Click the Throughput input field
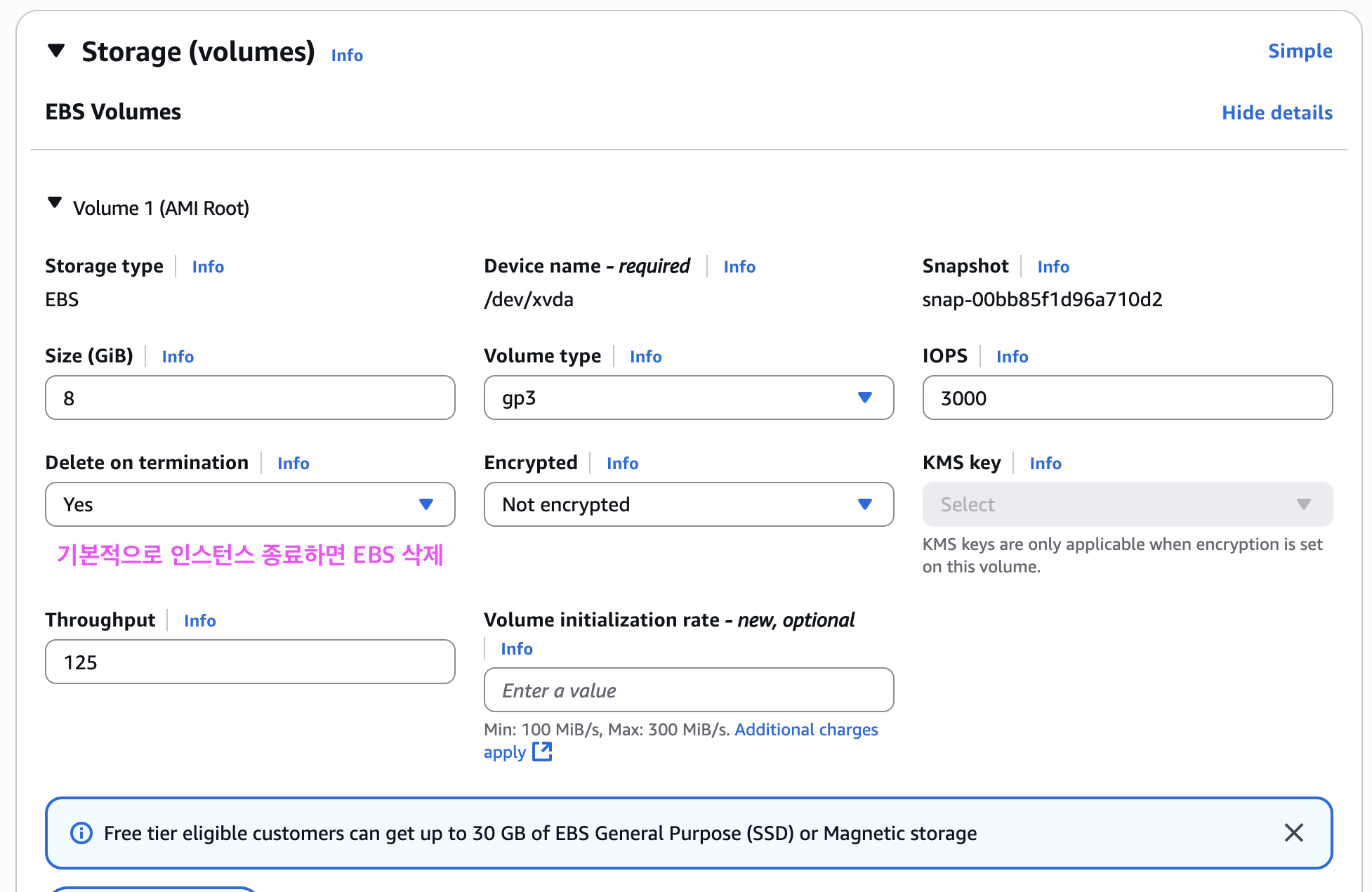The width and height of the screenshot is (1372, 892). click(250, 662)
